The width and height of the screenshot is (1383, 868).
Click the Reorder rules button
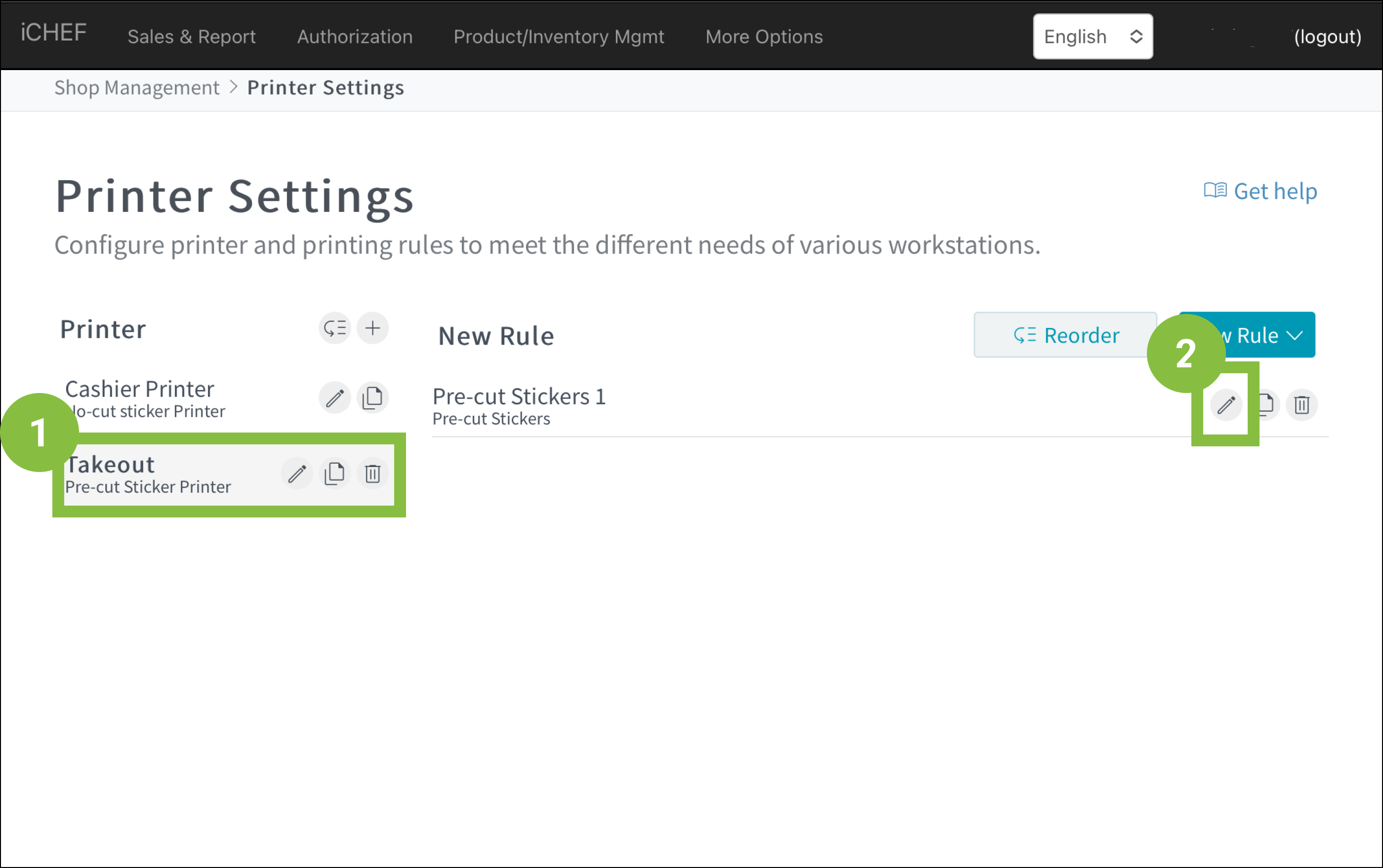(1065, 335)
